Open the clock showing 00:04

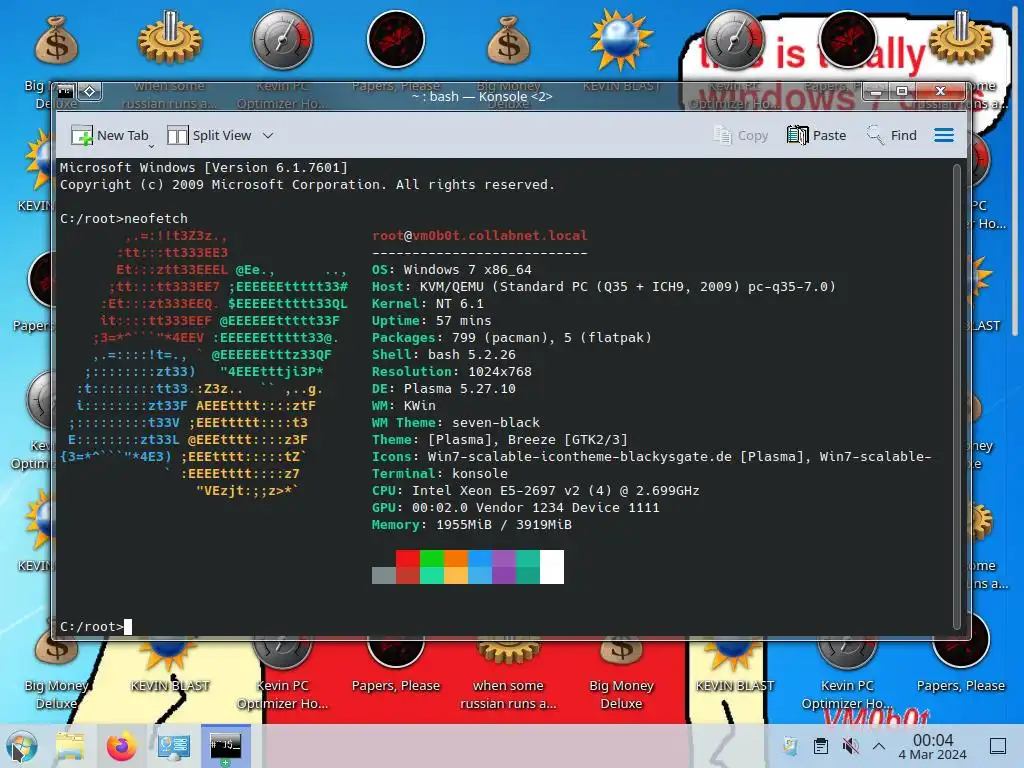pos(933,746)
